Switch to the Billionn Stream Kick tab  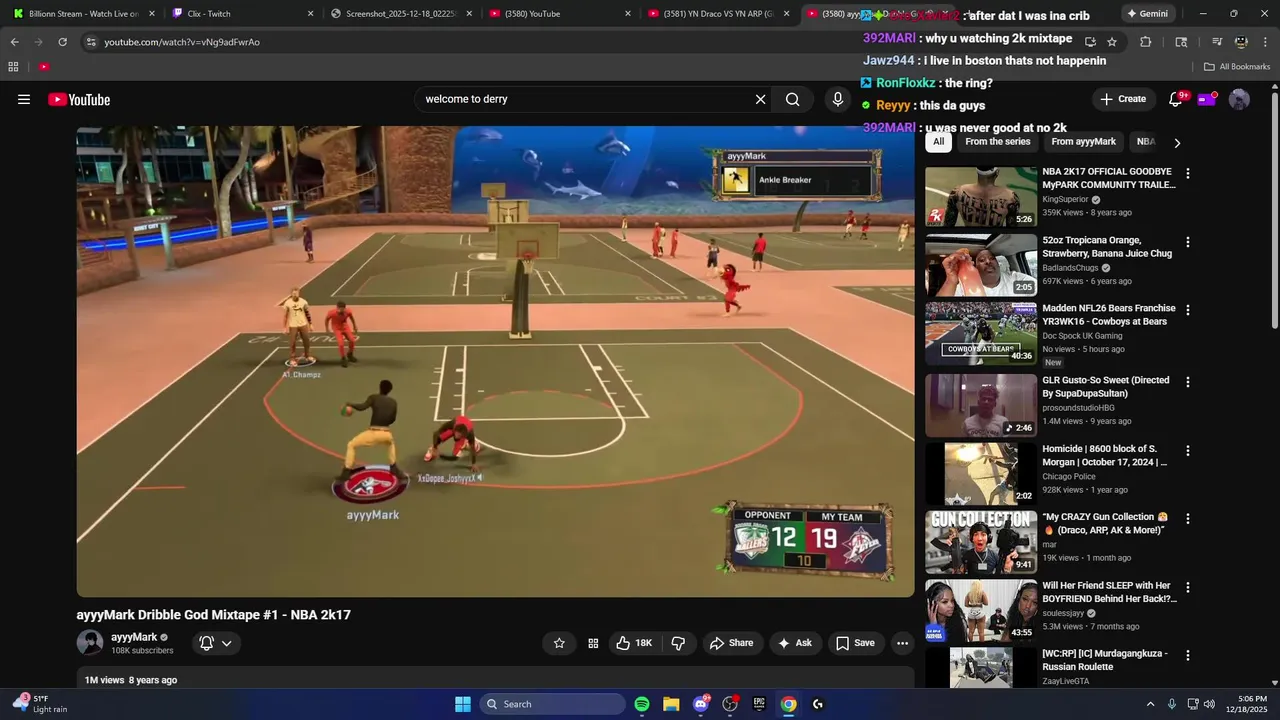click(84, 14)
